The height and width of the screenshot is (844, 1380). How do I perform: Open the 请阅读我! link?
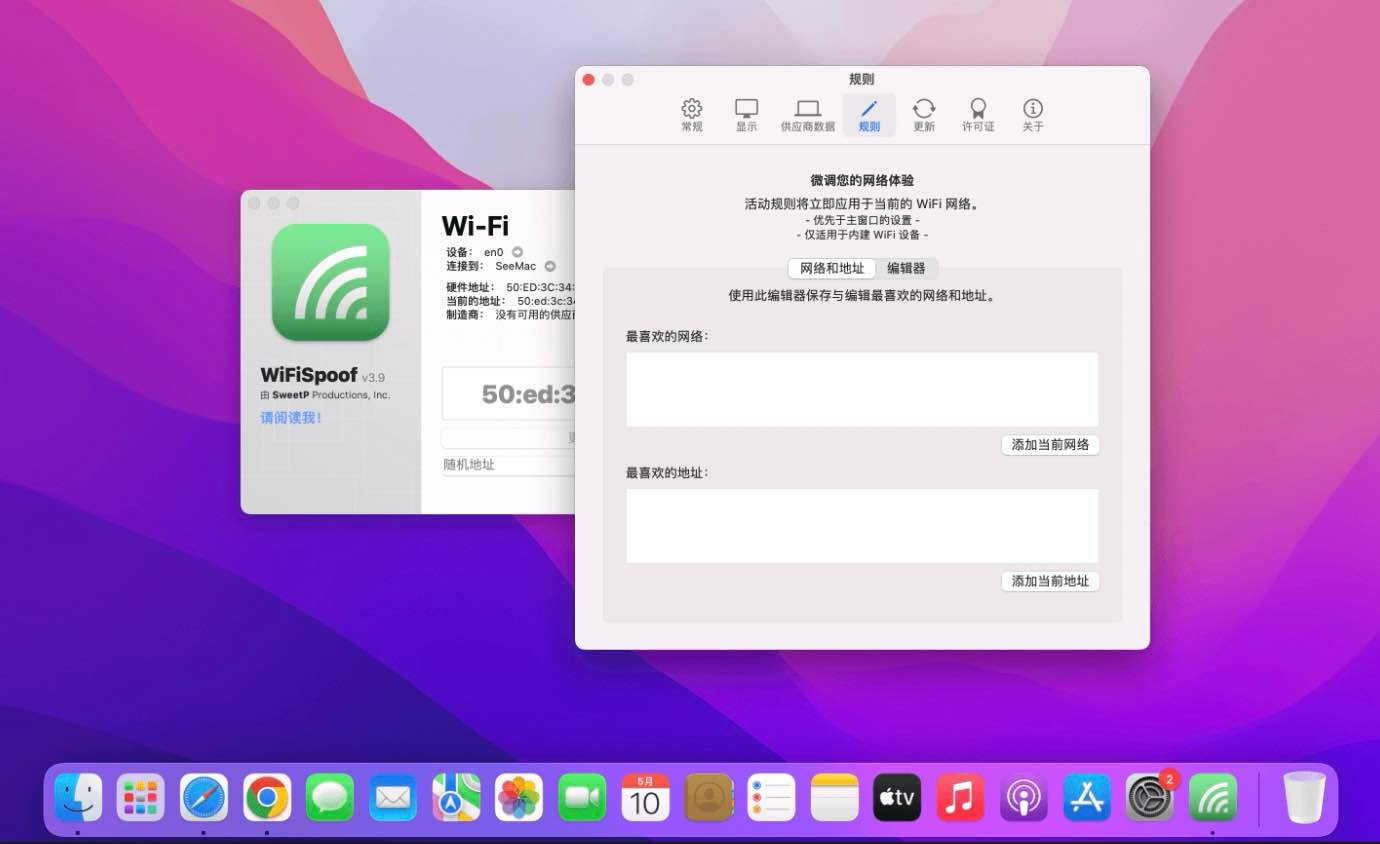[291, 418]
